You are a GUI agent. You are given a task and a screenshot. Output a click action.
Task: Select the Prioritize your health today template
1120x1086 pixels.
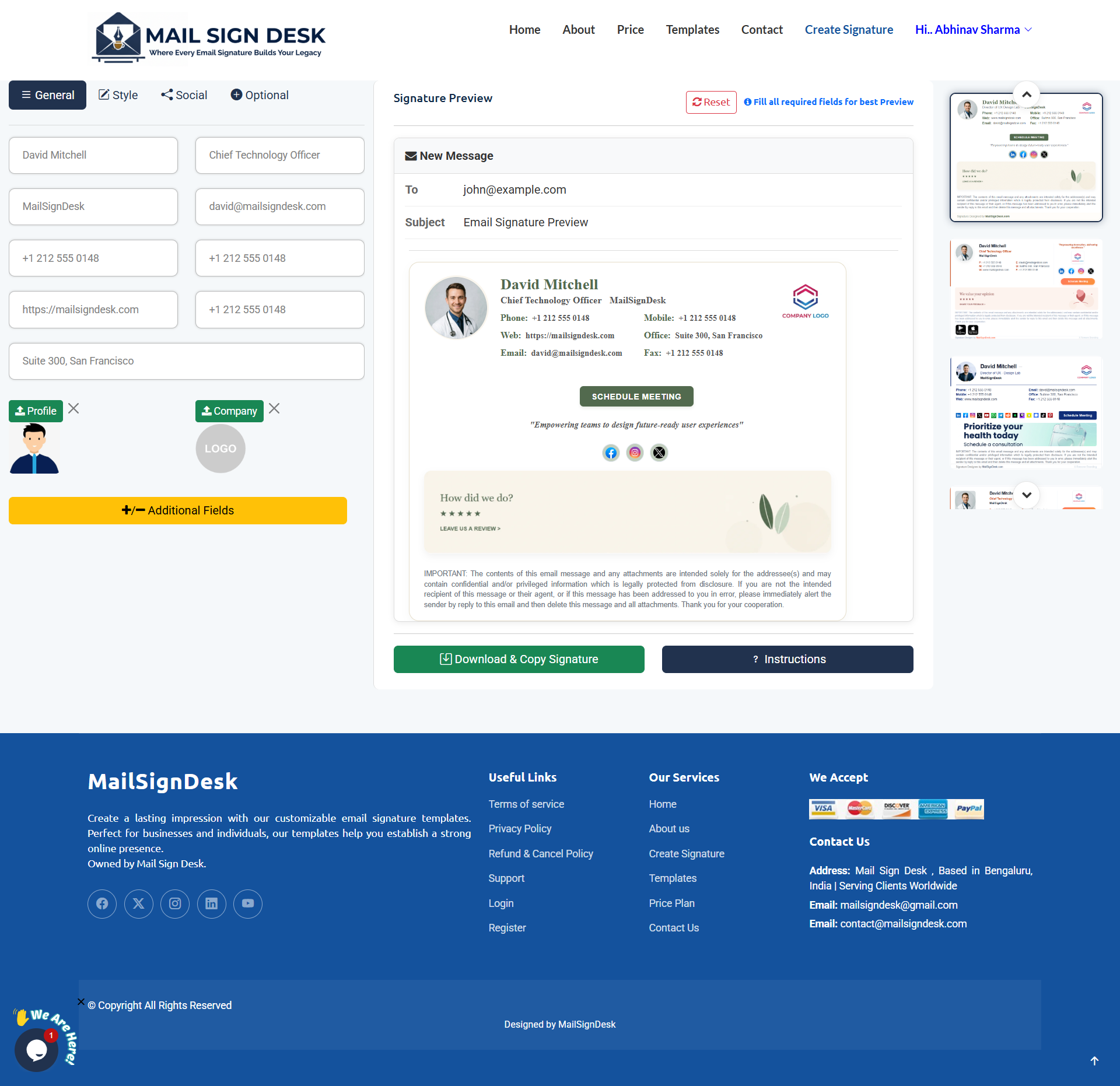click(x=1026, y=414)
